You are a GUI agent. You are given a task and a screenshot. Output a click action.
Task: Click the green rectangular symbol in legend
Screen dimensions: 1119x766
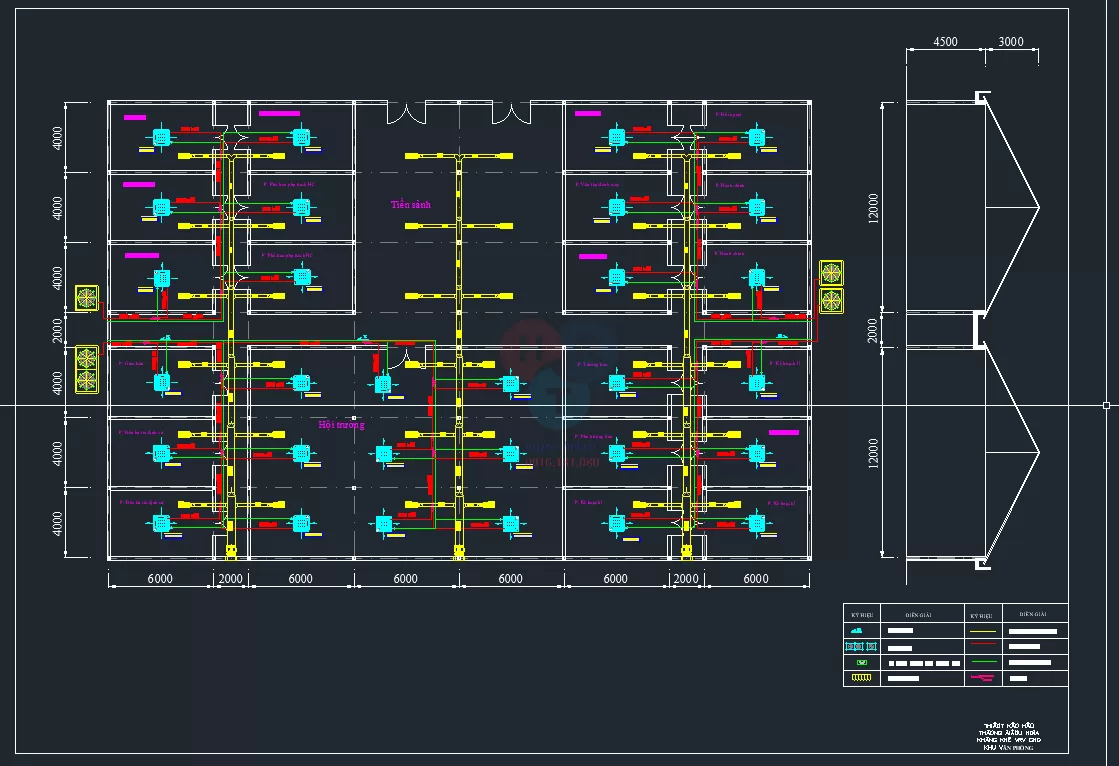[x=859, y=663]
